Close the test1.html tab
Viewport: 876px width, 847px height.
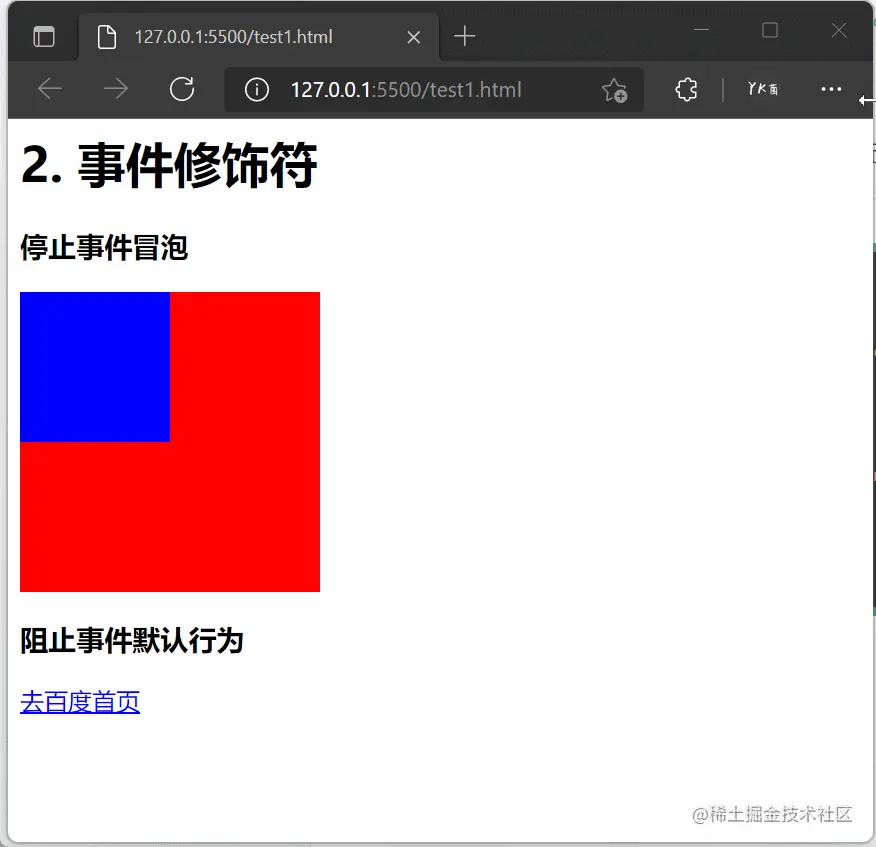tap(414, 36)
